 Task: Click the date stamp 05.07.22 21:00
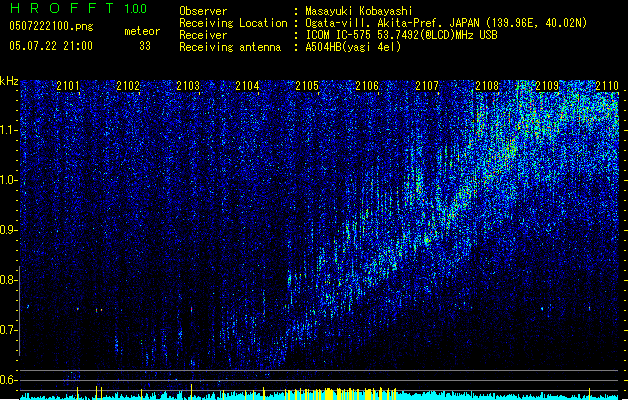click(51, 46)
